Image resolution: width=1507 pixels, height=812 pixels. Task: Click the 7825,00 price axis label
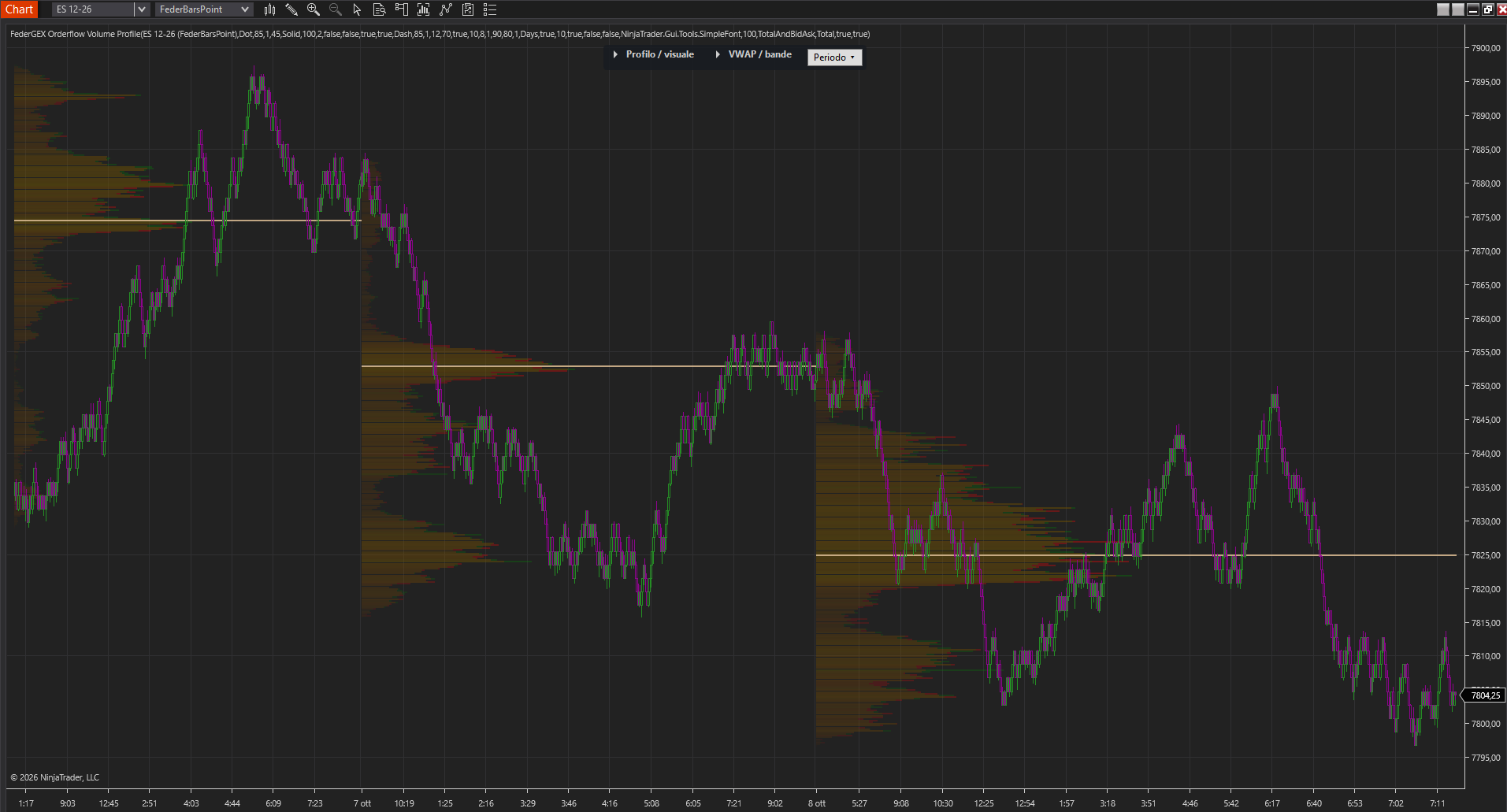click(1486, 555)
